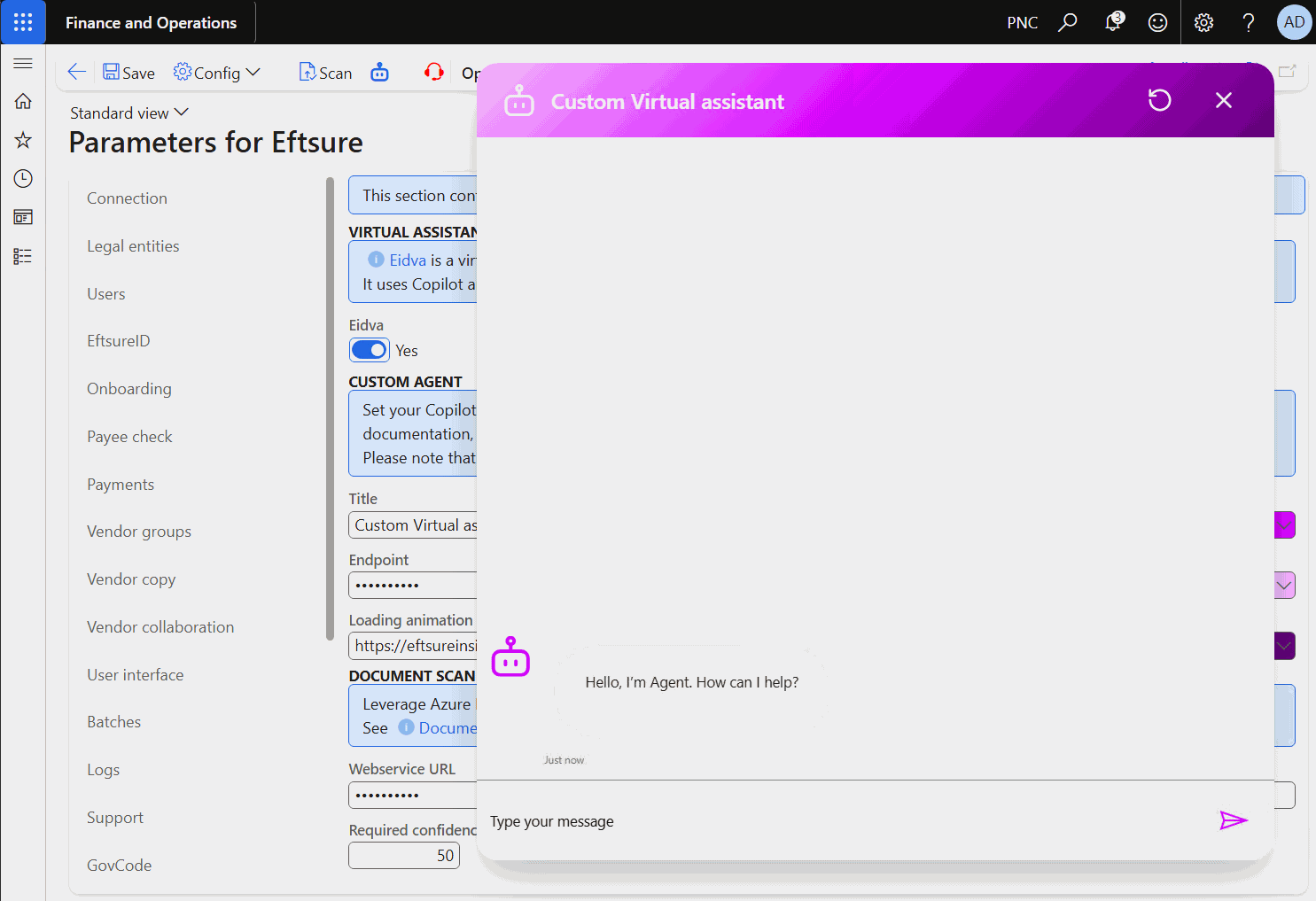Click the magenta bot avatar beside greeting

click(510, 656)
